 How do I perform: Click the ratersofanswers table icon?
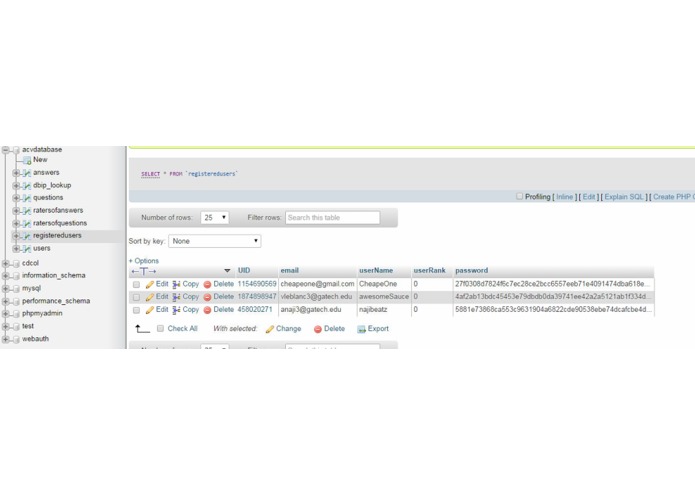click(x=27, y=211)
